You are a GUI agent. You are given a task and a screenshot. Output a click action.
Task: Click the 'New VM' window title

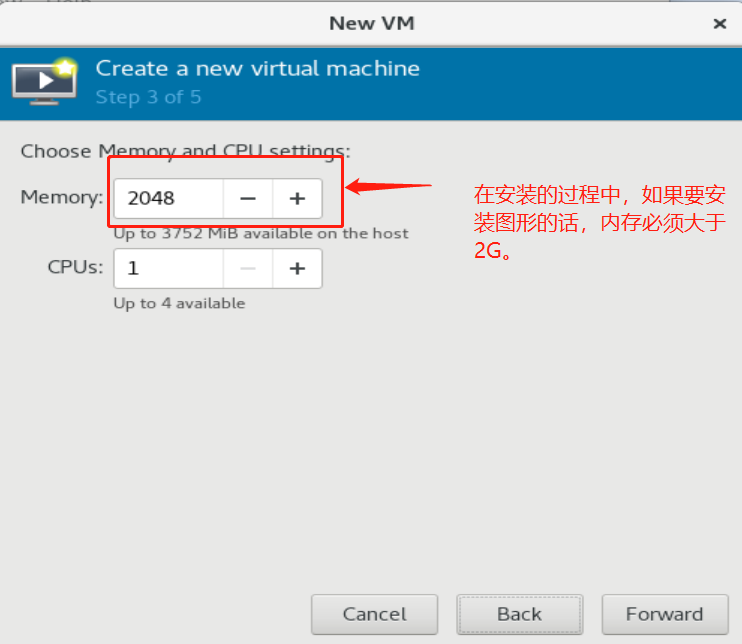[372, 23]
